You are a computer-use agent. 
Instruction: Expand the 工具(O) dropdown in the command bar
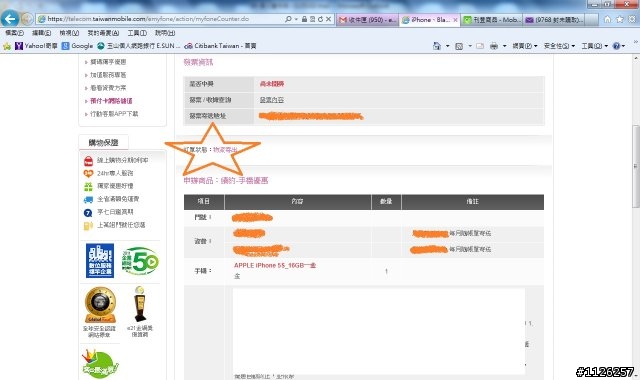(595, 46)
